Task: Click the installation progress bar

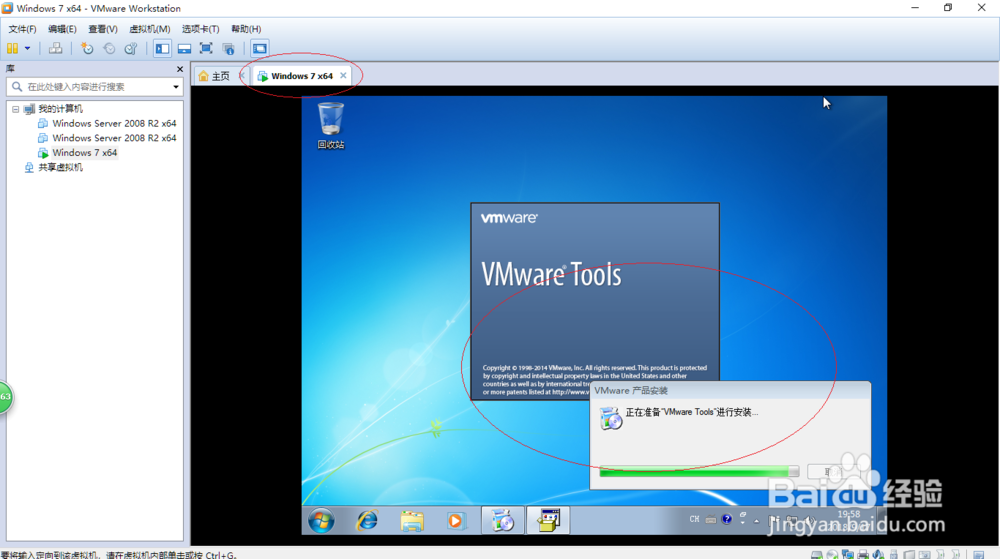Action: coord(699,472)
